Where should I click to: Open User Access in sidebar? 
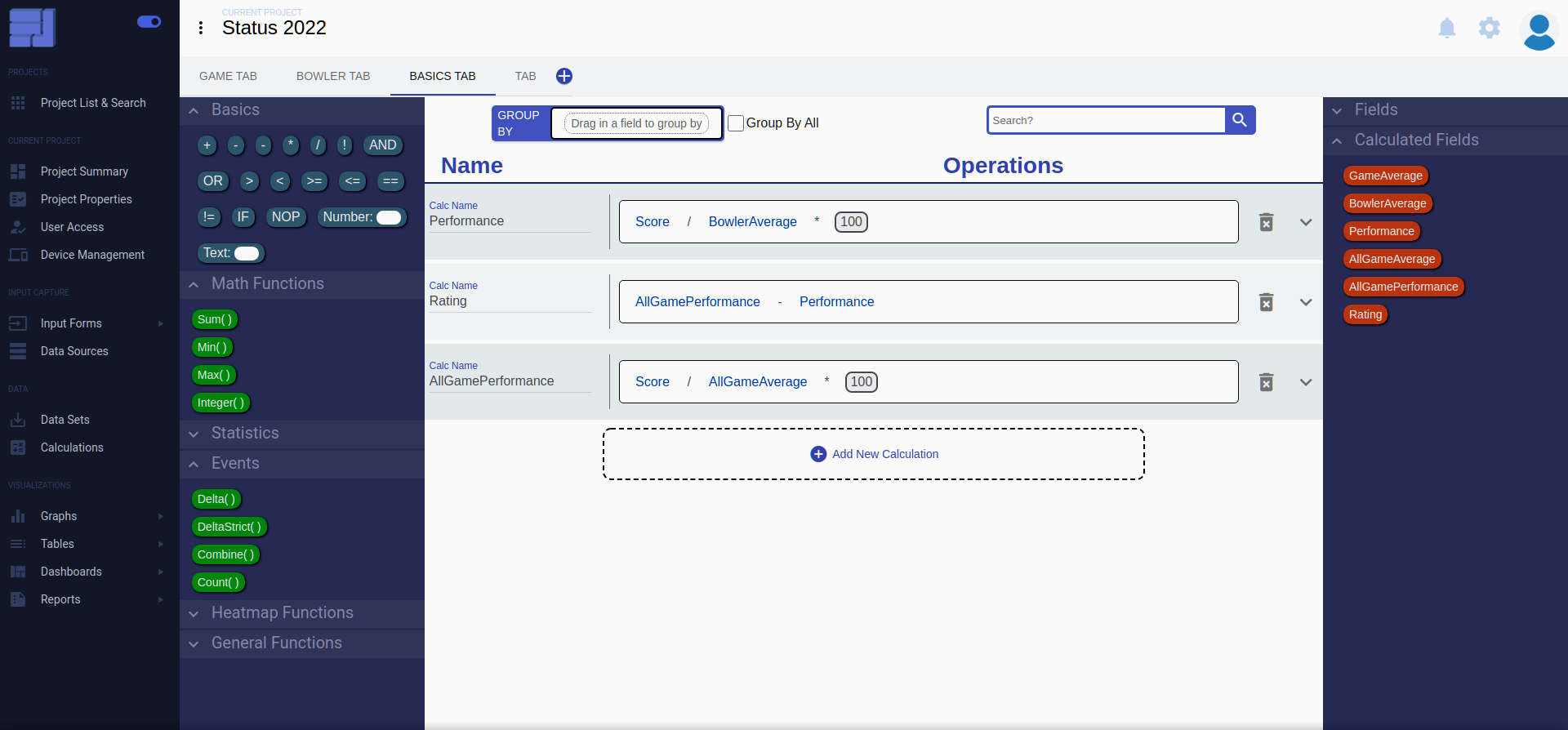72,227
